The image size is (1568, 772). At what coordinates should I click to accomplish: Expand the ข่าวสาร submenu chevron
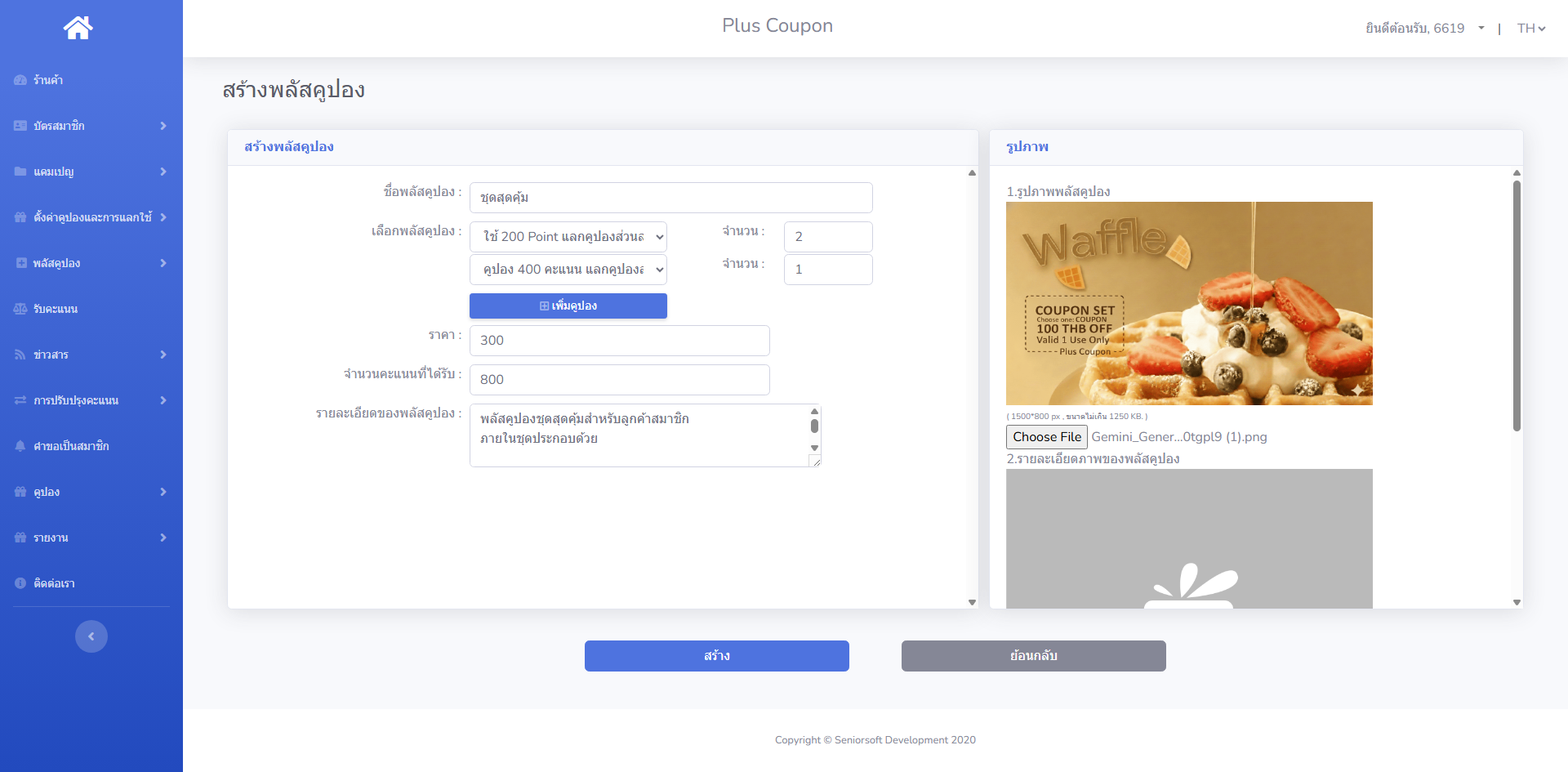163,355
